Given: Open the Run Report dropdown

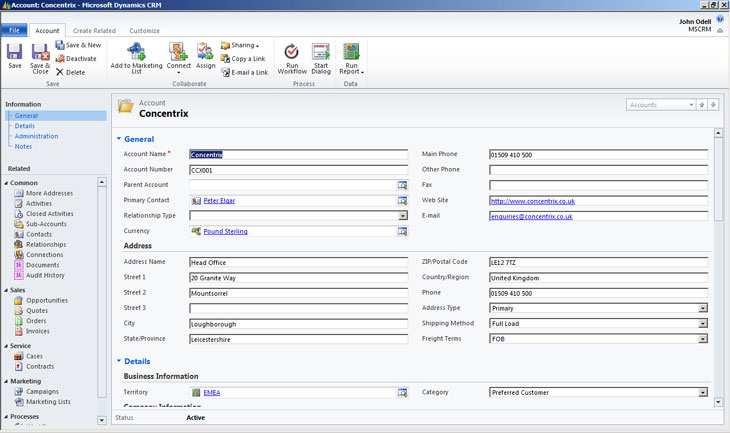Looking at the screenshot, I should 351,58.
